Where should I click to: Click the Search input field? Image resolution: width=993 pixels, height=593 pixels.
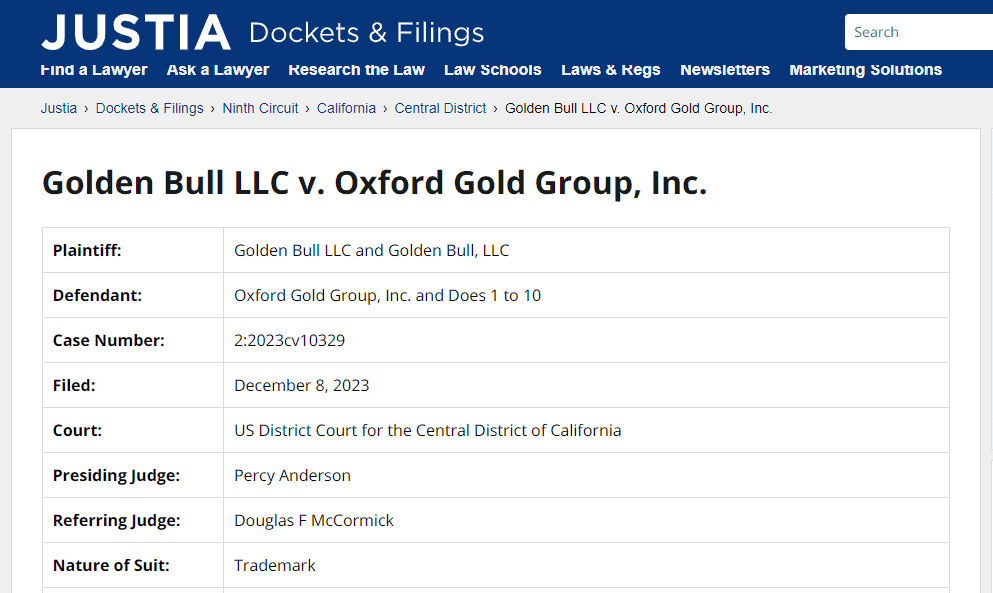pyautogui.click(x=918, y=31)
